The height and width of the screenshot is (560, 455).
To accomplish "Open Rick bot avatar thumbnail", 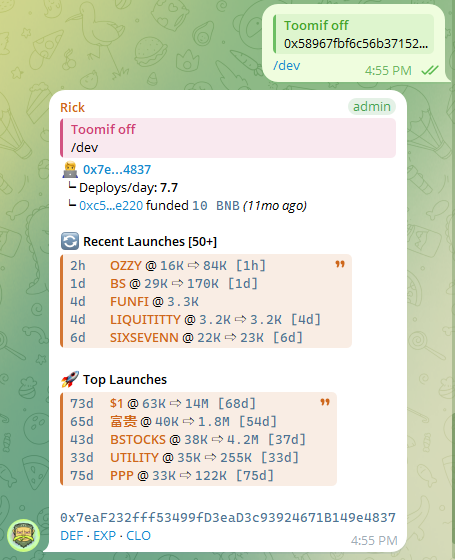I will click(x=23, y=535).
